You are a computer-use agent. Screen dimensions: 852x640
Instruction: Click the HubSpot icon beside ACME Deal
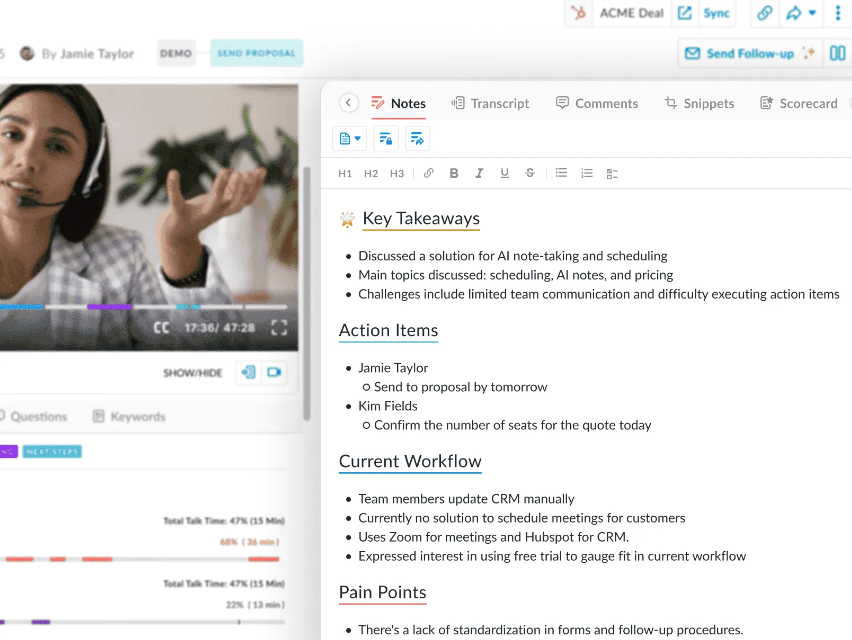coord(579,12)
